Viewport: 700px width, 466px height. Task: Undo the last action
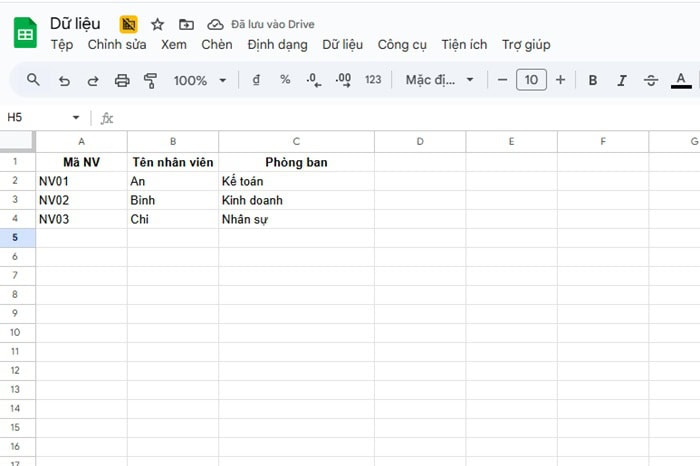point(64,80)
